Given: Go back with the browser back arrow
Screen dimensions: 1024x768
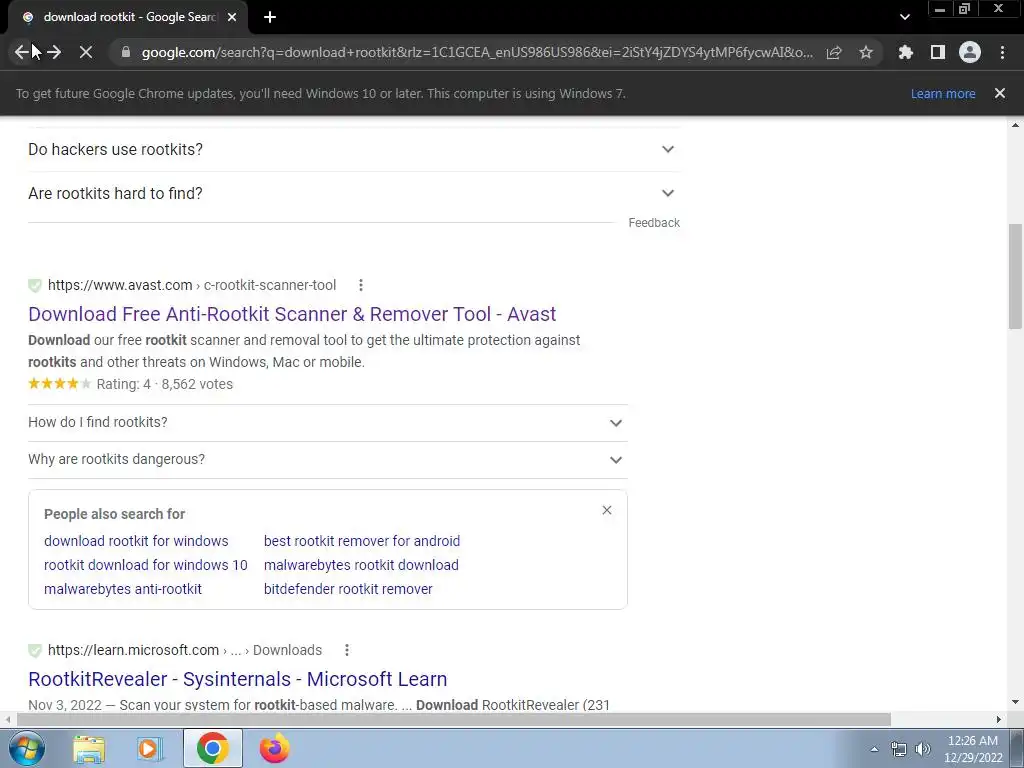Looking at the screenshot, I should coord(22,52).
